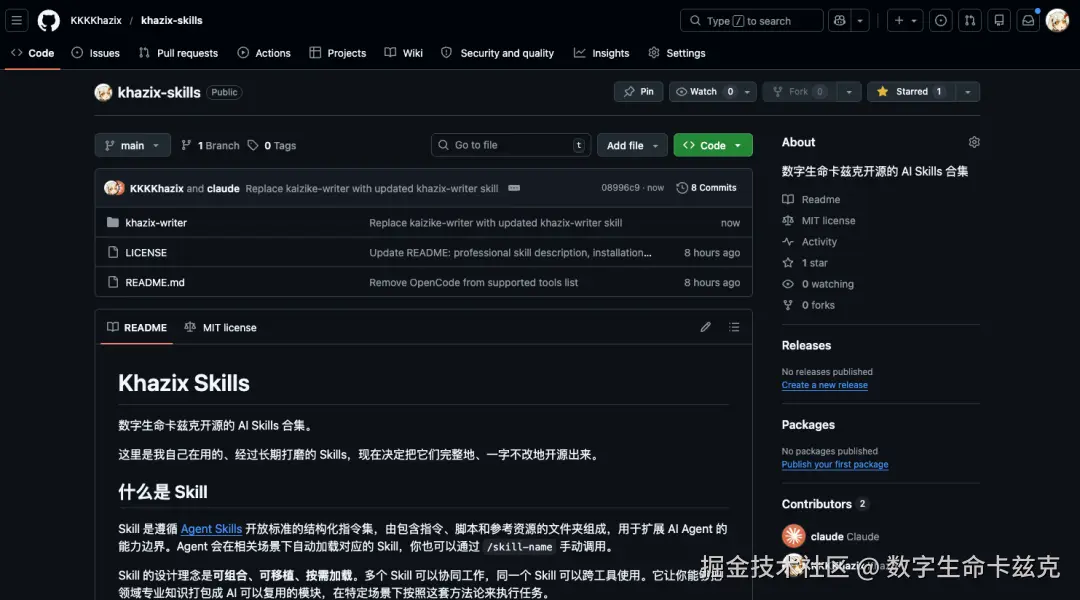The image size is (1080, 600).
Task: Open the Fork options dropdown arrow
Action: [x=849, y=92]
